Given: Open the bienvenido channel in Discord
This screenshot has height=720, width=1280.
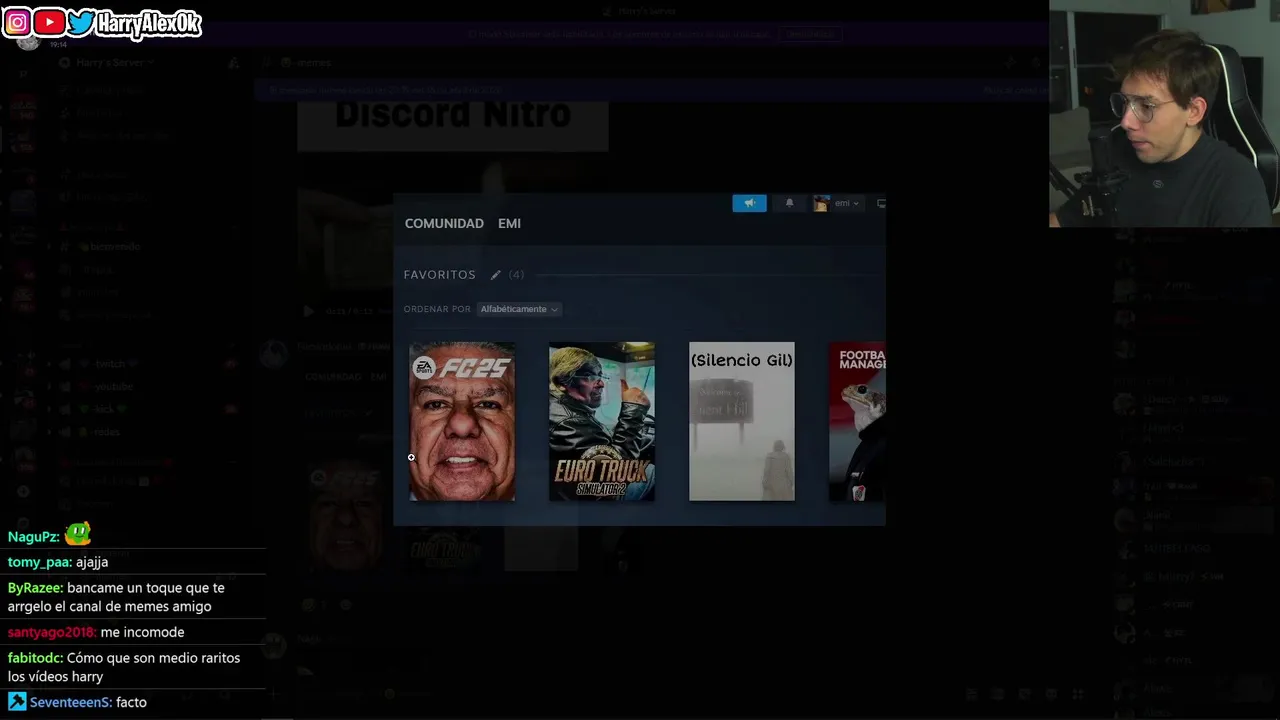Looking at the screenshot, I should click(110, 246).
